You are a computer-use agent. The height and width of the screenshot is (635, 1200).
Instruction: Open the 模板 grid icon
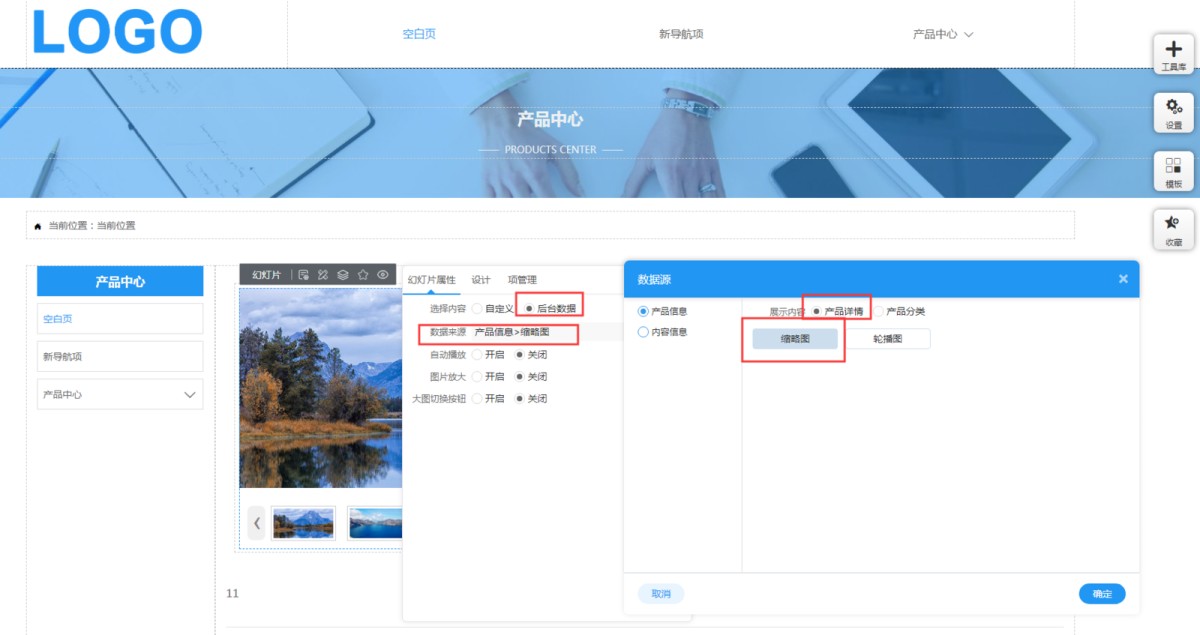pyautogui.click(x=1174, y=171)
